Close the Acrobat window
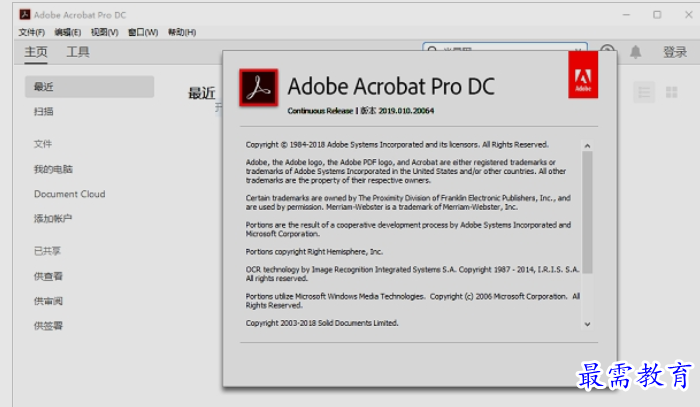The height and width of the screenshot is (407, 700). click(x=688, y=15)
